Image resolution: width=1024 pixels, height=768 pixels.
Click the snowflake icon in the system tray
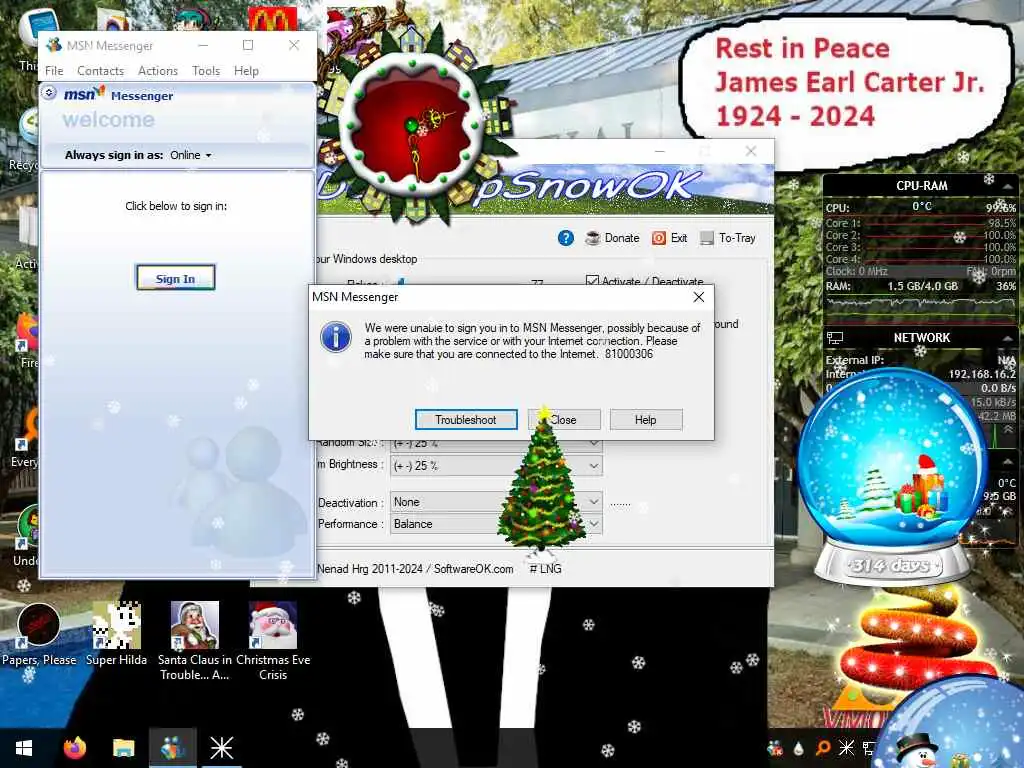coord(846,748)
